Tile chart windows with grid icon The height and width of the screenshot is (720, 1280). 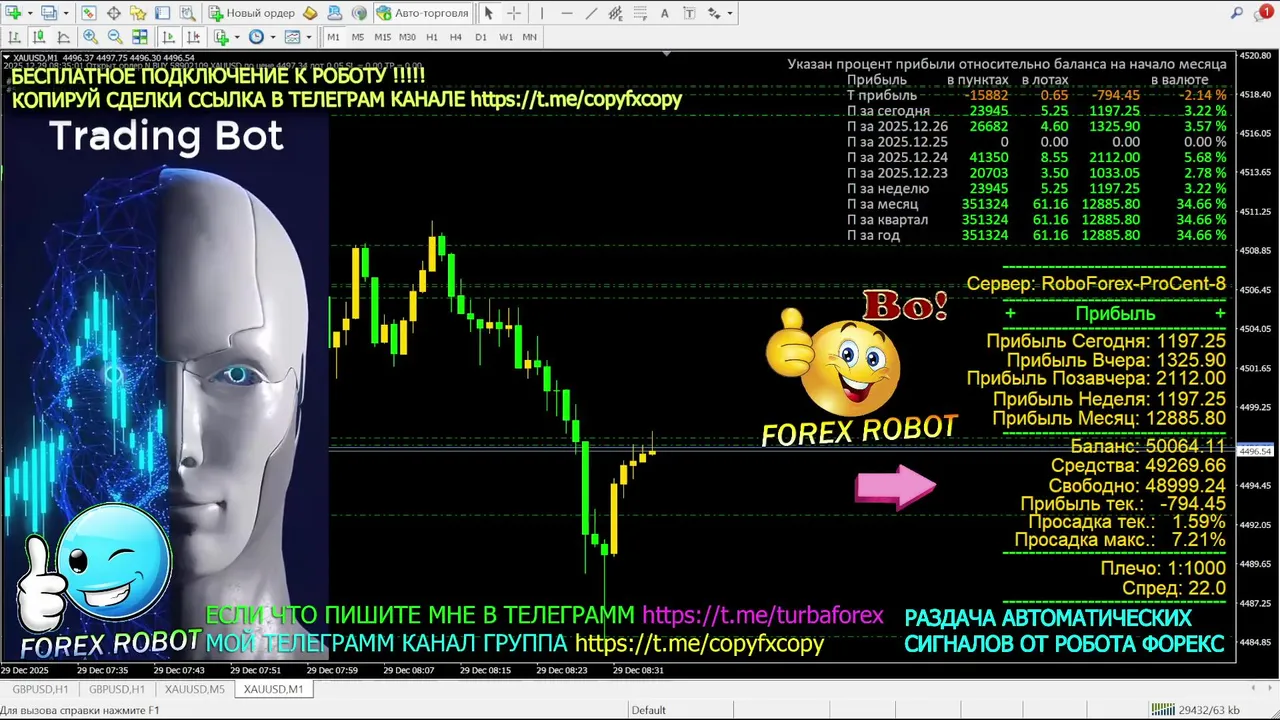140,37
